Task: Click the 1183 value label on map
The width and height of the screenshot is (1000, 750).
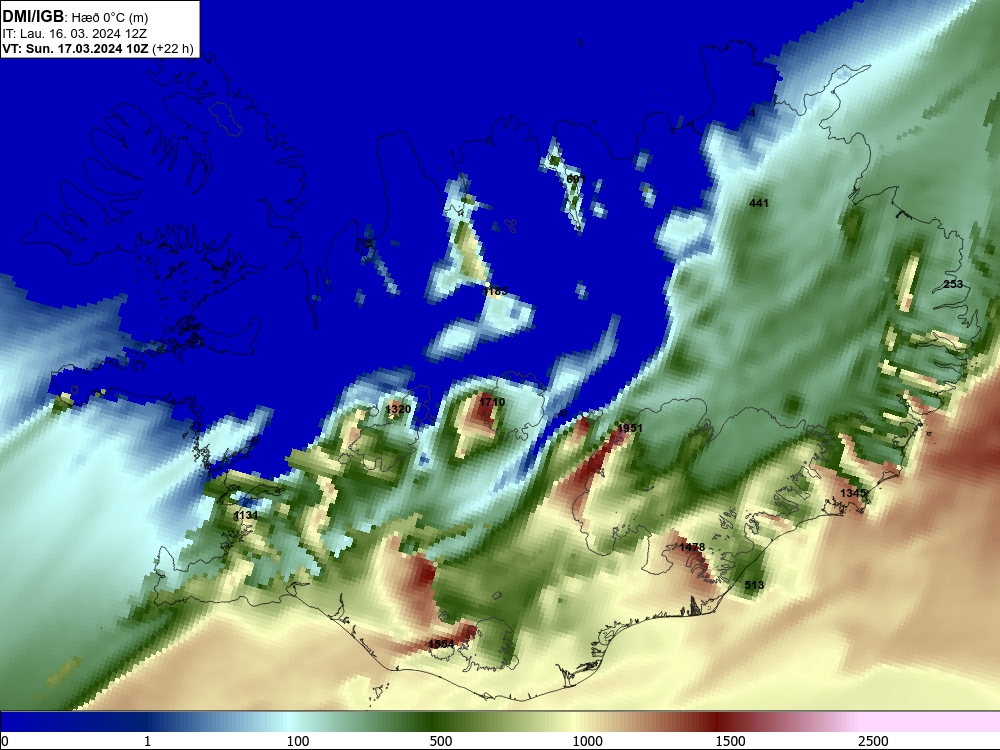Action: pyautogui.click(x=496, y=291)
